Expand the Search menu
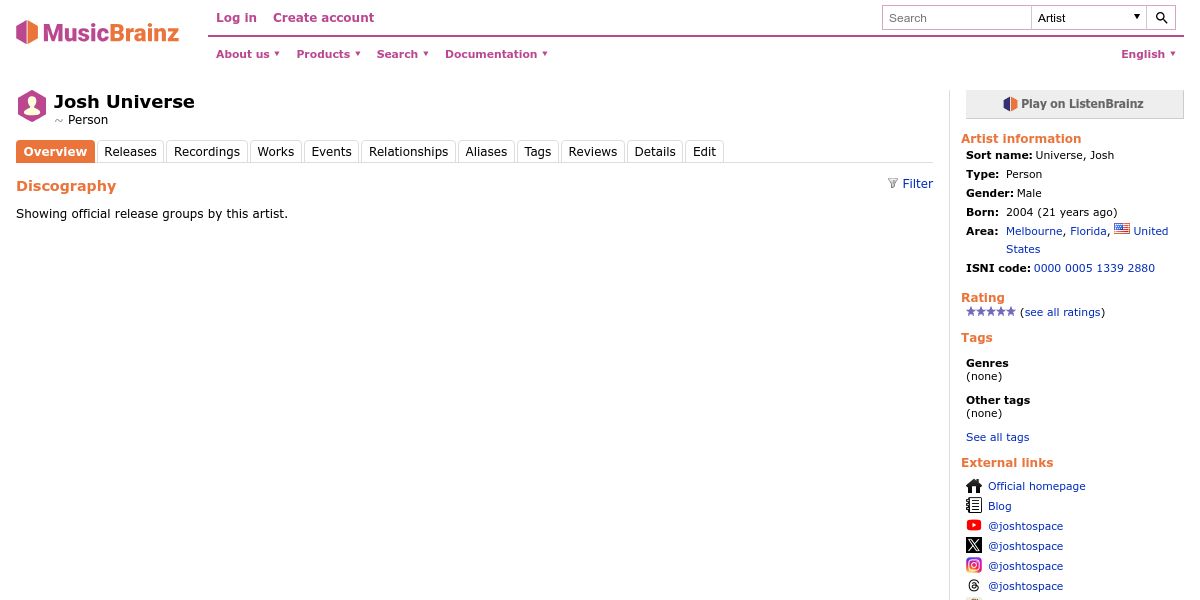Screen dimensions: 1200x600 tap(402, 54)
